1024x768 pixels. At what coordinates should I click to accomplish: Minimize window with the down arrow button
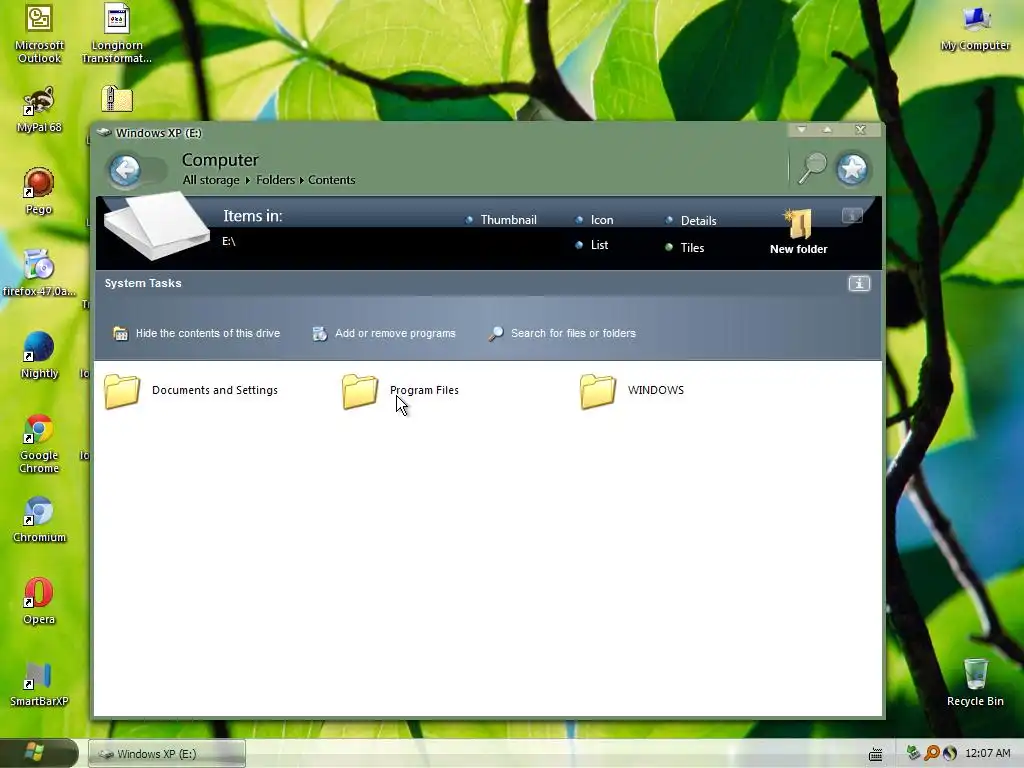801,129
